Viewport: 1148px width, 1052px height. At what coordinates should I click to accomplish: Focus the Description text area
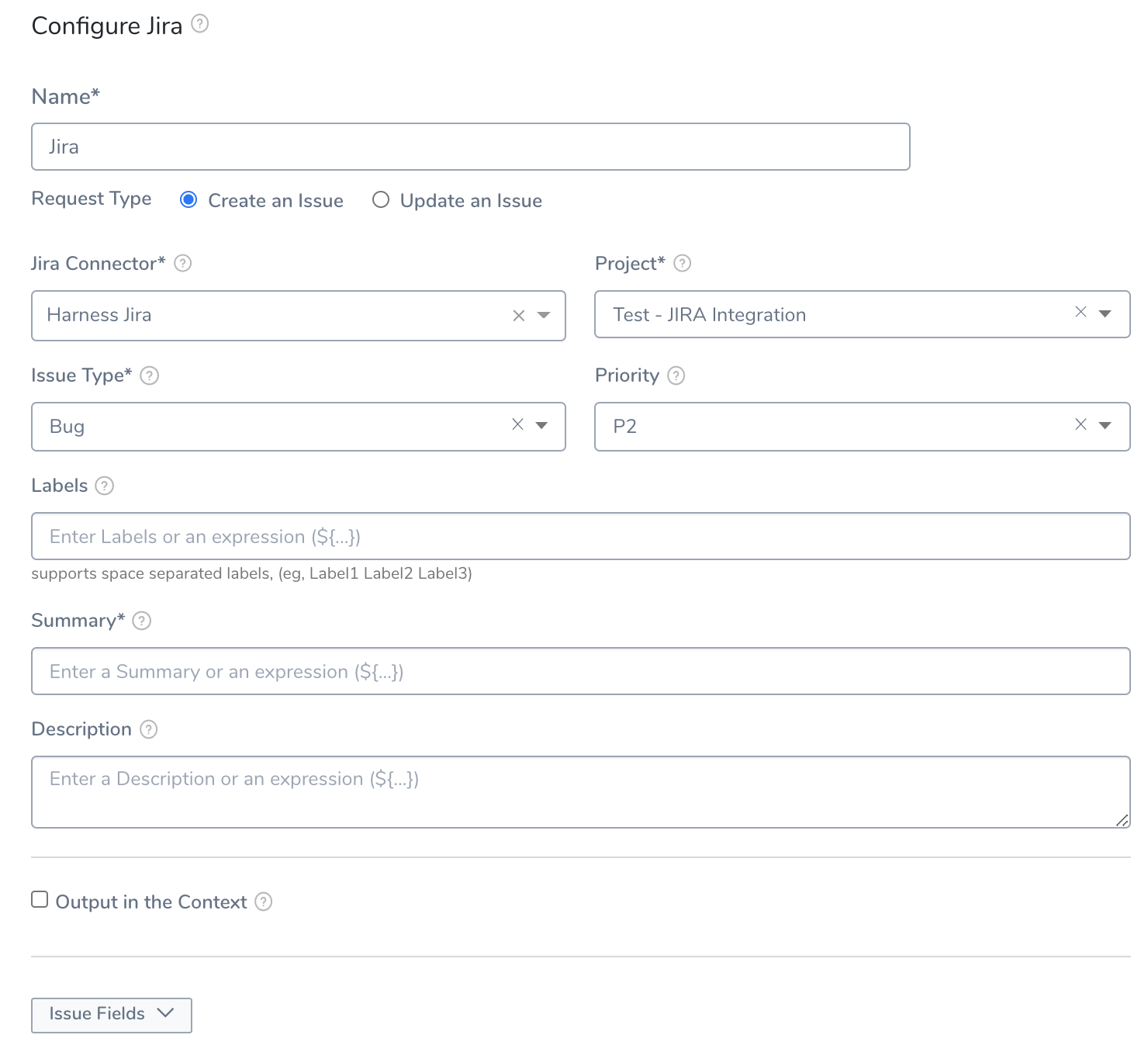581,792
